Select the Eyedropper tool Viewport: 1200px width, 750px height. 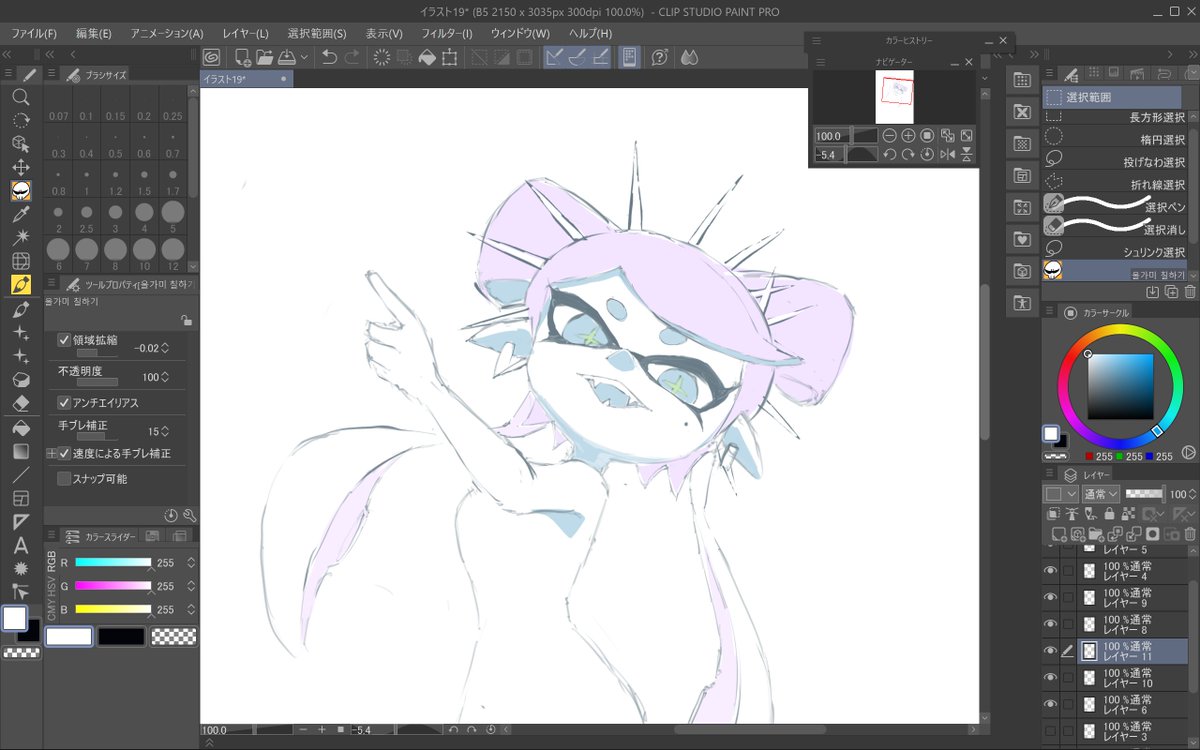point(20,214)
